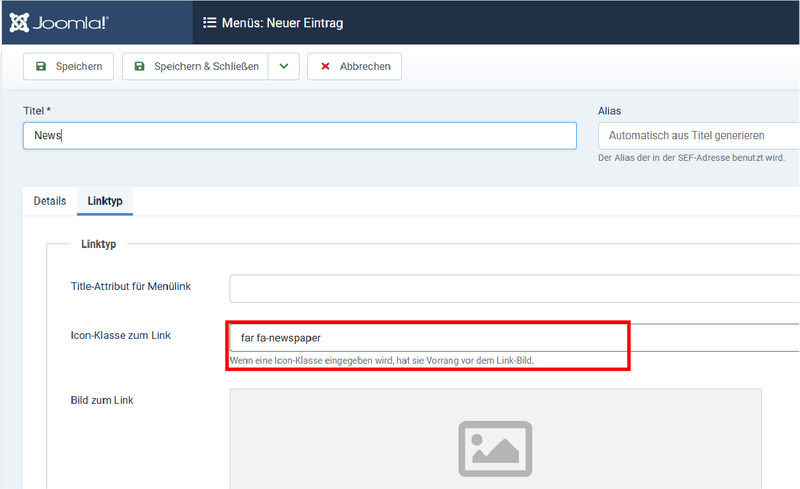Click the Title-Attribut für Menülink label

pos(131,287)
